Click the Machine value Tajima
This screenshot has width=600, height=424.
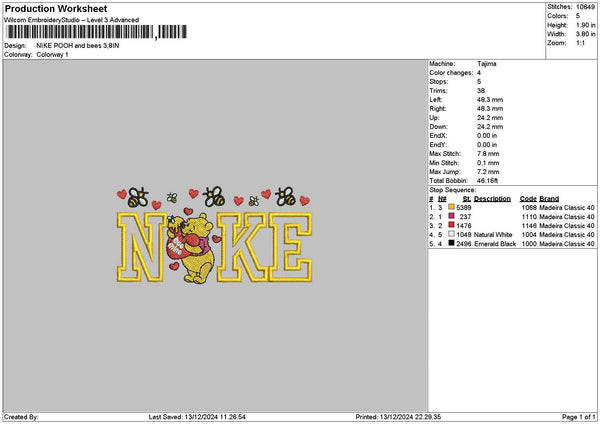pyautogui.click(x=487, y=64)
